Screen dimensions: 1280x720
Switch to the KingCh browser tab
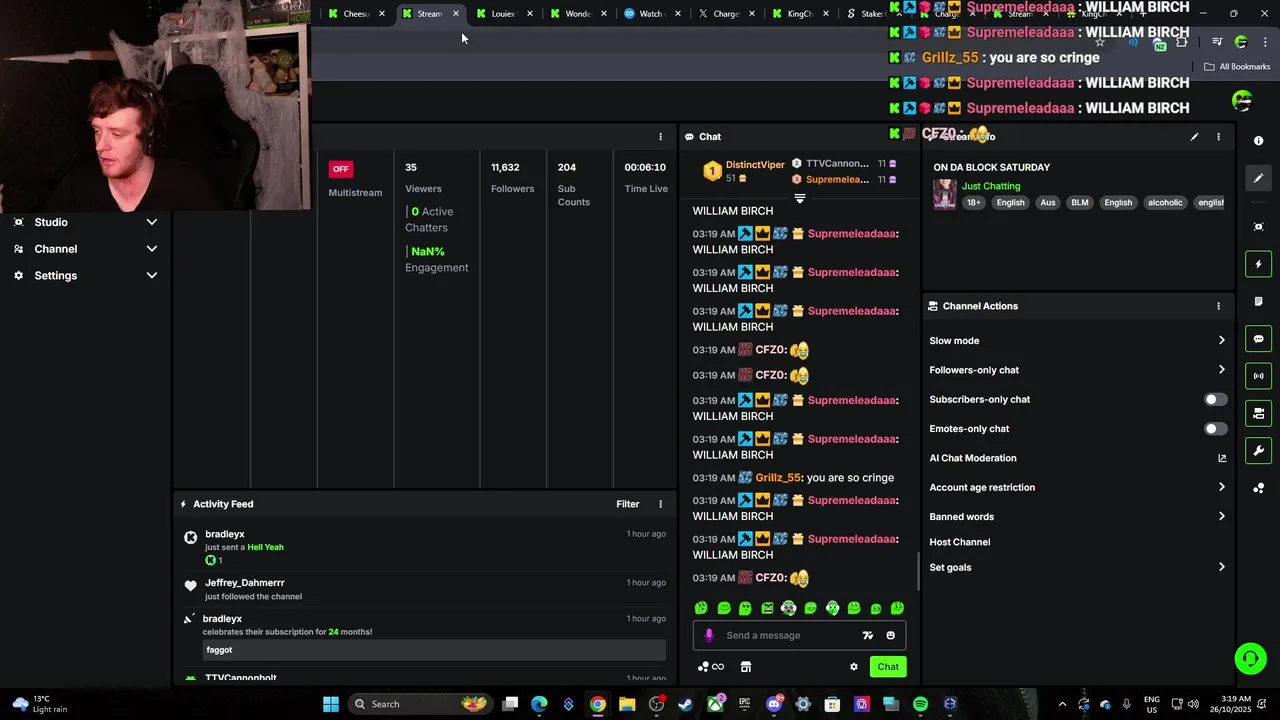[x=800, y=13]
